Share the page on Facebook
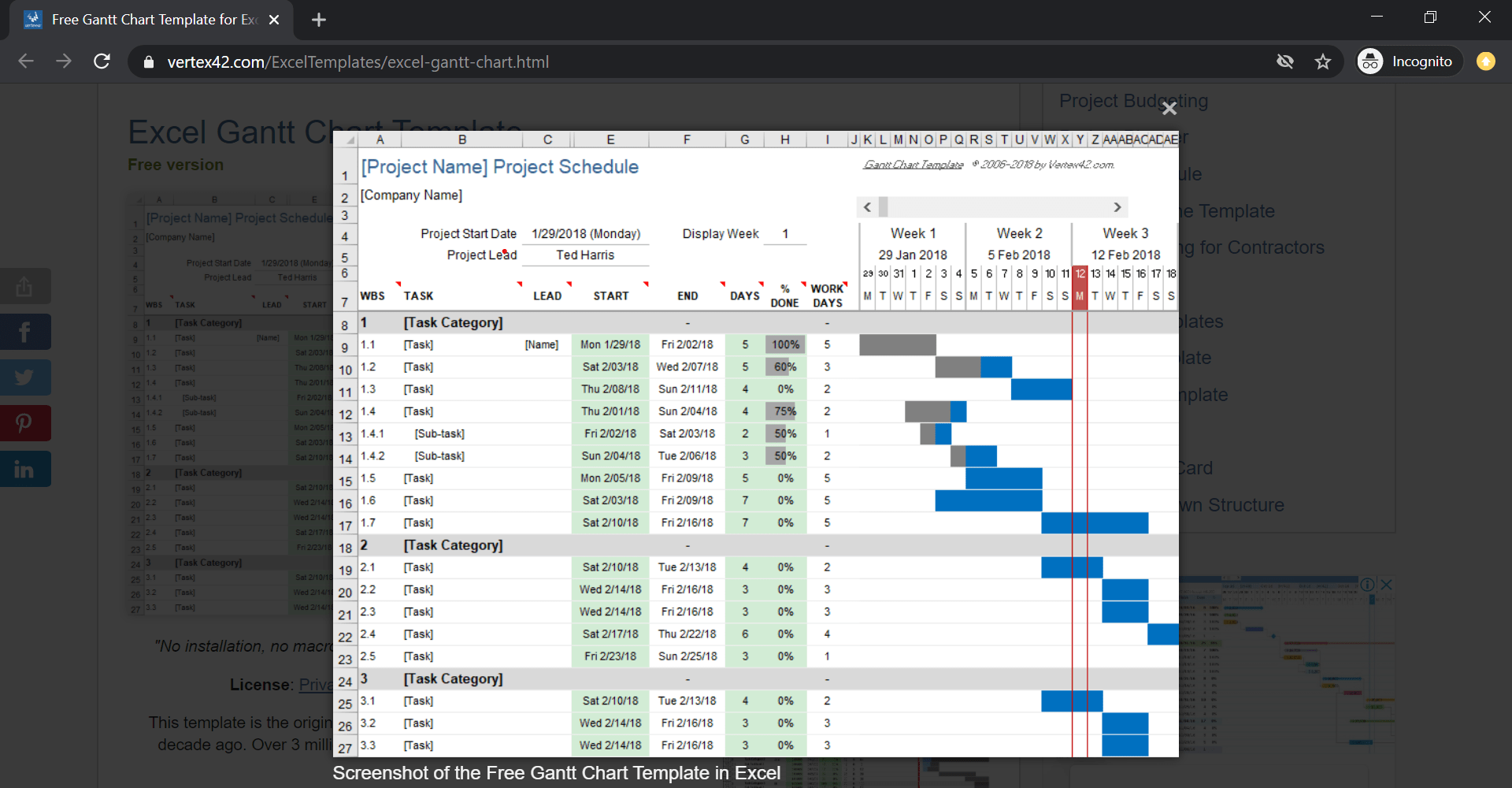The image size is (1512, 788). point(24,332)
